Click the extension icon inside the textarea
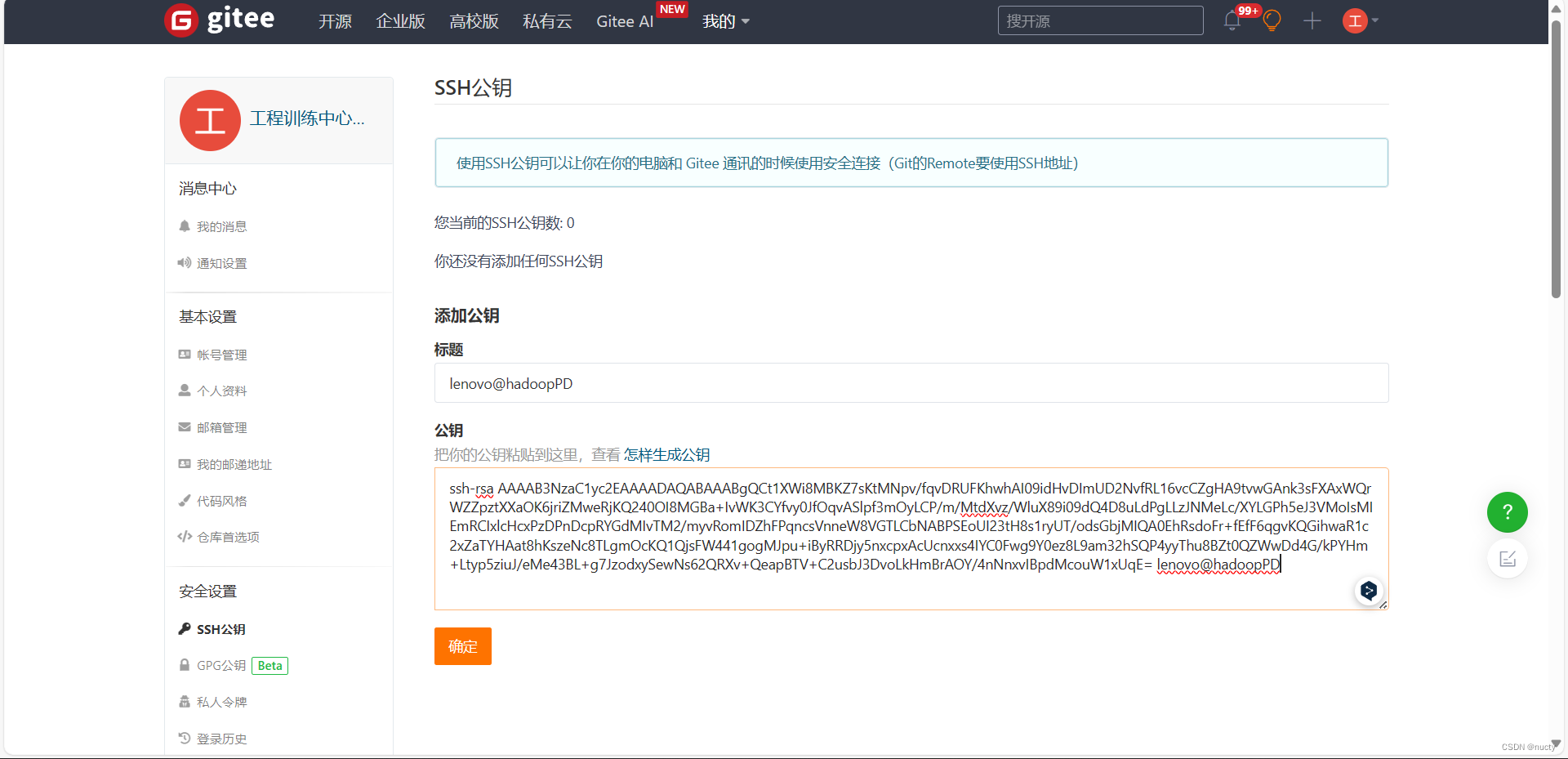1568x759 pixels. [1369, 590]
